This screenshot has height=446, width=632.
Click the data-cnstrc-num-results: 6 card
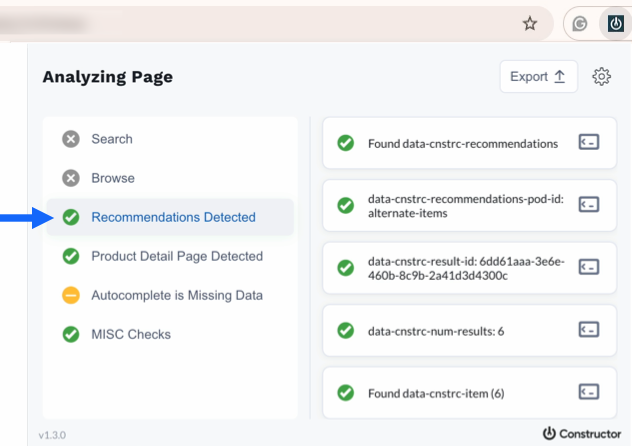[470, 331]
